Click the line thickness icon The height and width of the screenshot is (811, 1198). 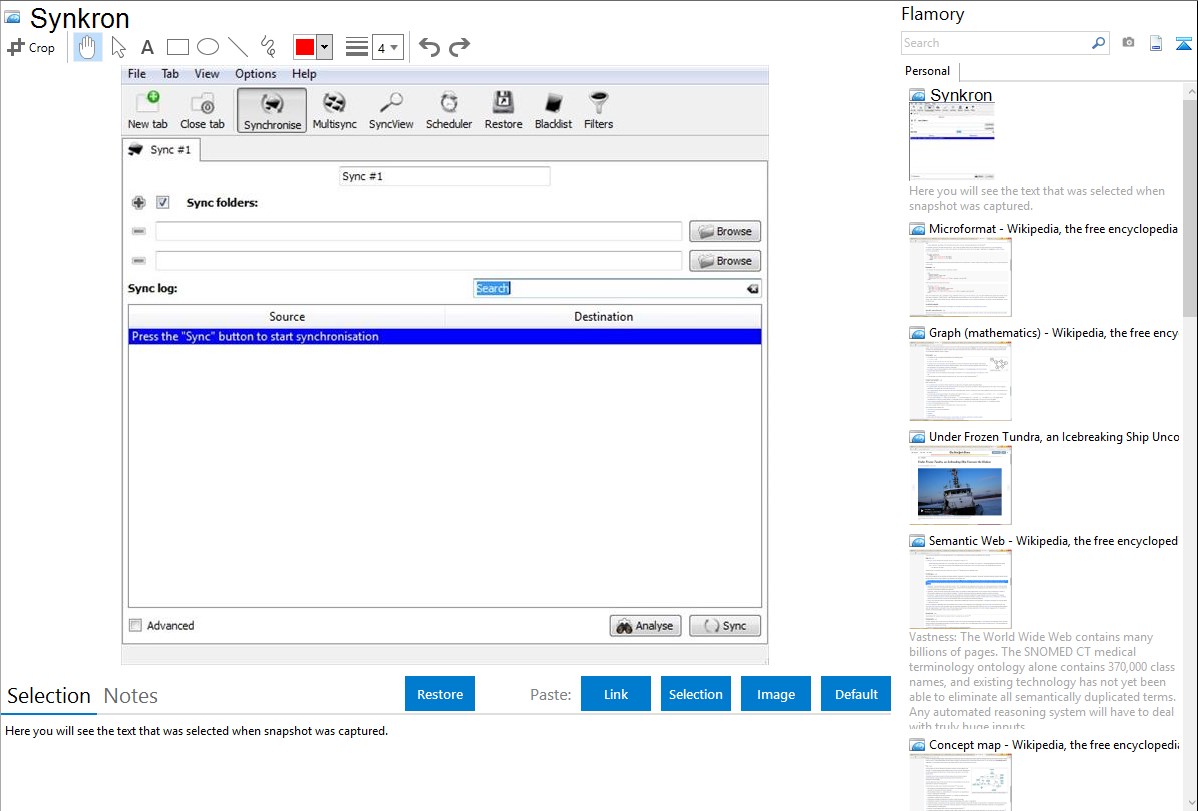pyautogui.click(x=357, y=47)
